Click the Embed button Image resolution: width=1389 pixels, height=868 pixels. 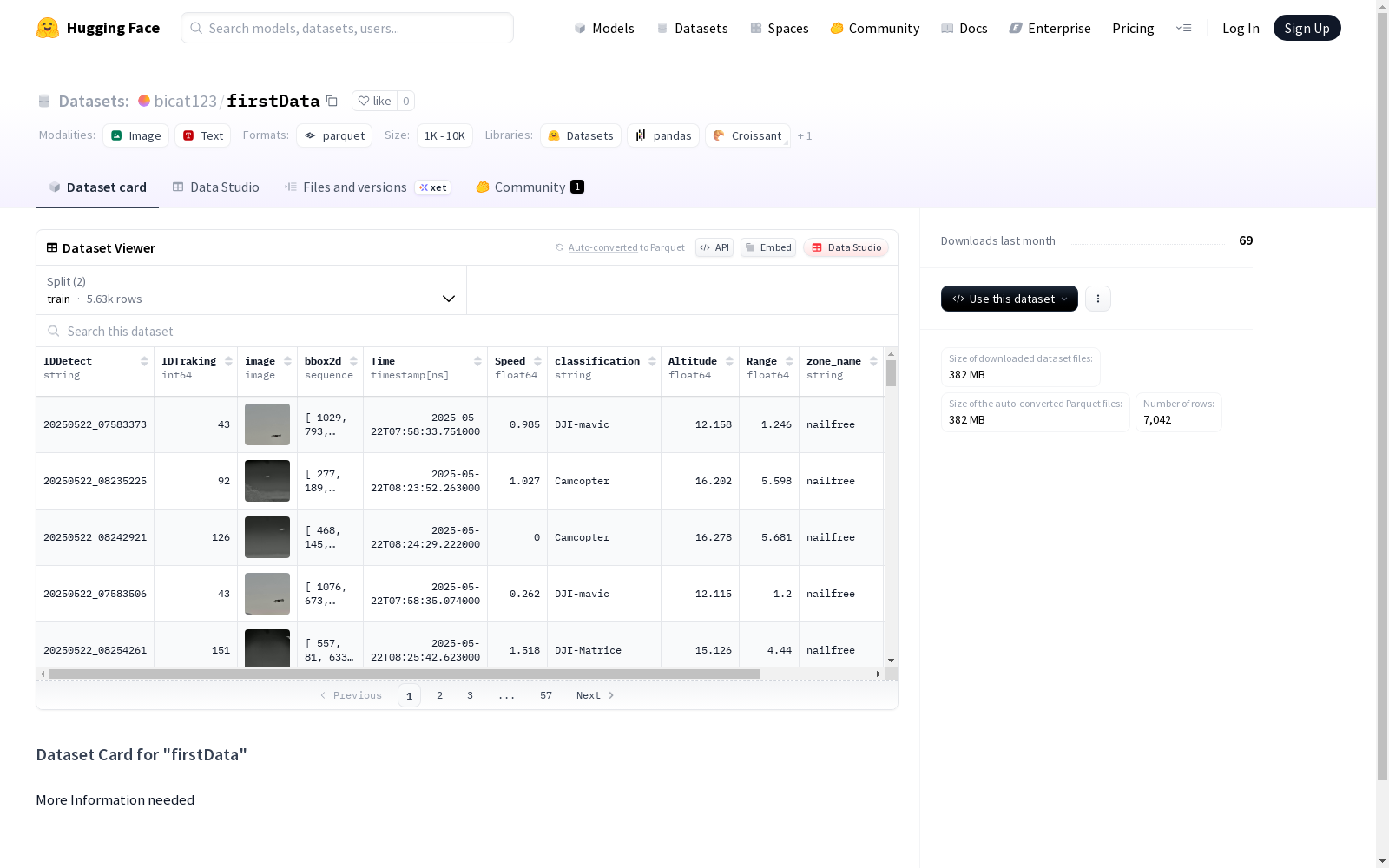[x=768, y=247]
